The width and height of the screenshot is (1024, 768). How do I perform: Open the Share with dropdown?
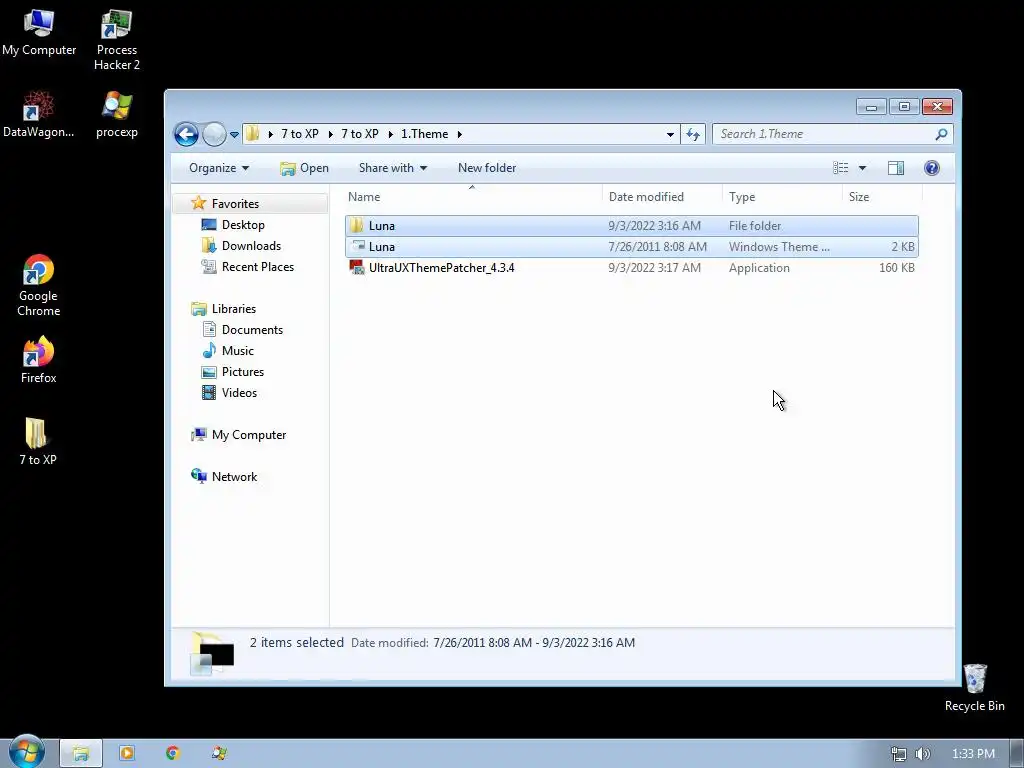(392, 168)
